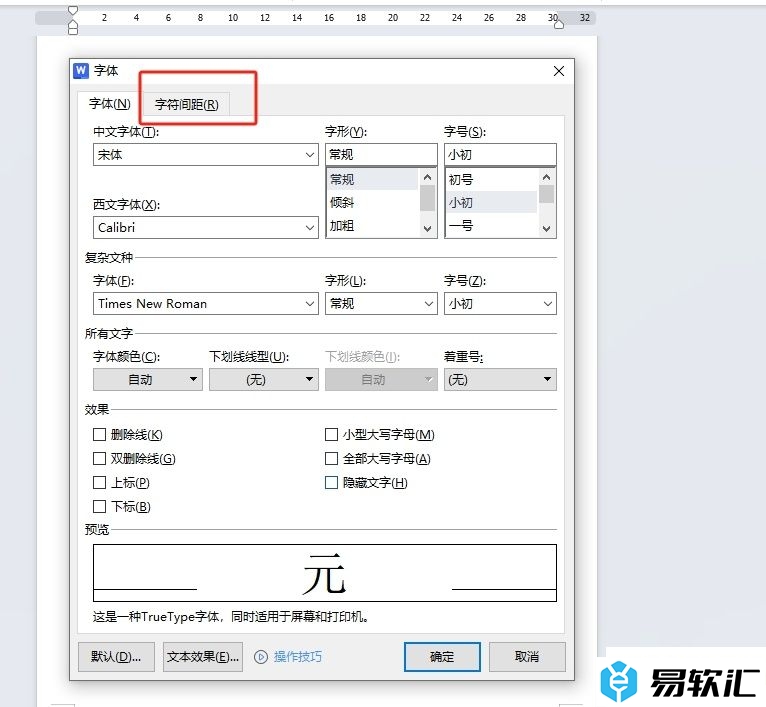Check the 小型大写字母(M) option
Screen dimensions: 766x707
331,434
